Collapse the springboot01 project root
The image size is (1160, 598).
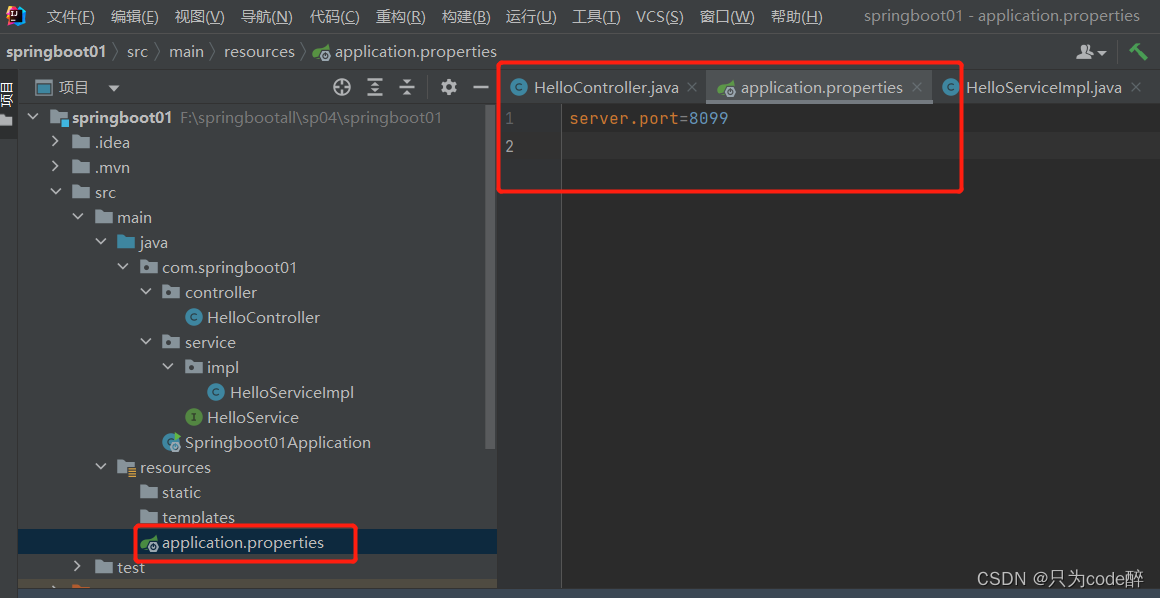point(33,118)
